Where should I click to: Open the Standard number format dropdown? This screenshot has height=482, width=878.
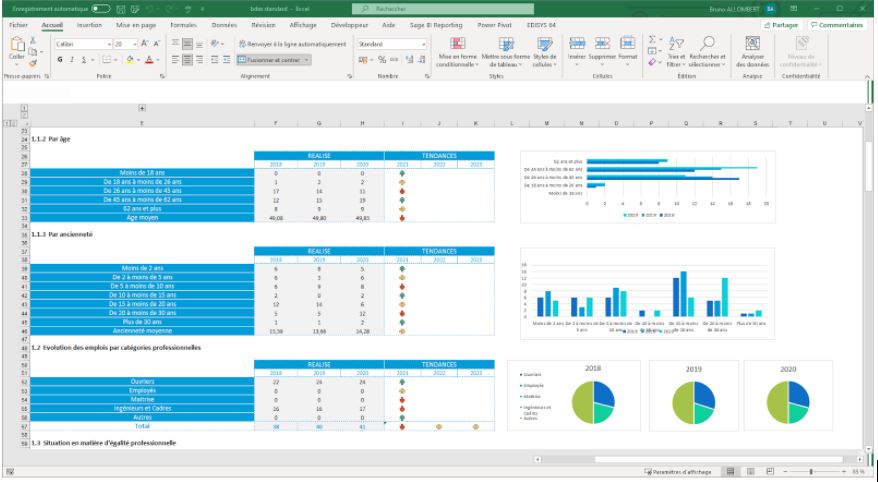click(423, 44)
